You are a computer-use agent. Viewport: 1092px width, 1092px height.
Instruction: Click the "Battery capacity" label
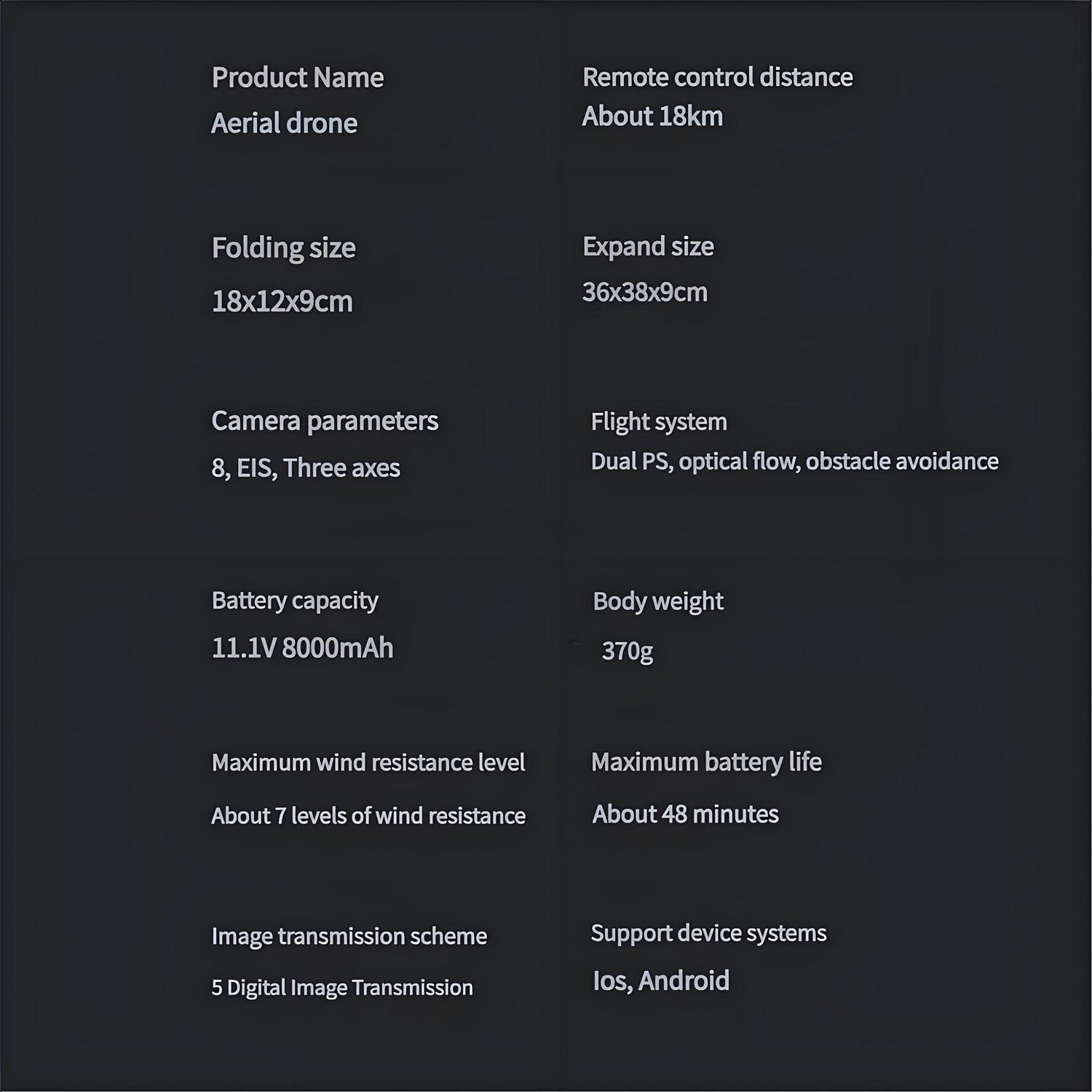[294, 601]
